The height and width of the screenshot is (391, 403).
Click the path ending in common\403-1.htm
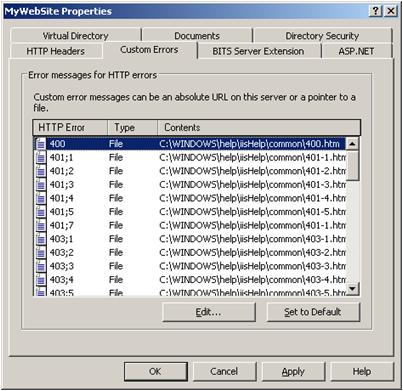coord(253,239)
